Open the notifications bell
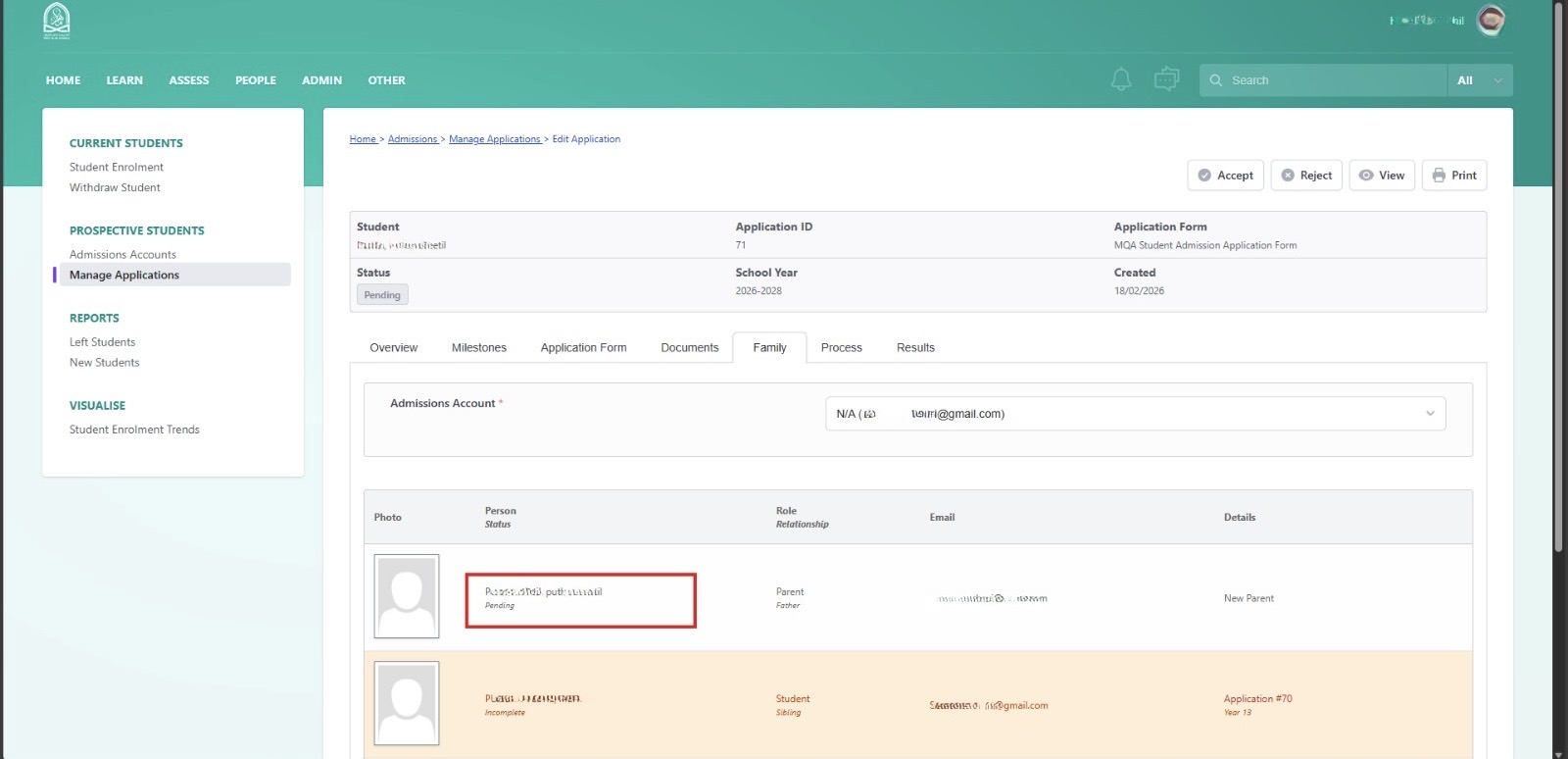The height and width of the screenshot is (759, 1568). coord(1121,79)
